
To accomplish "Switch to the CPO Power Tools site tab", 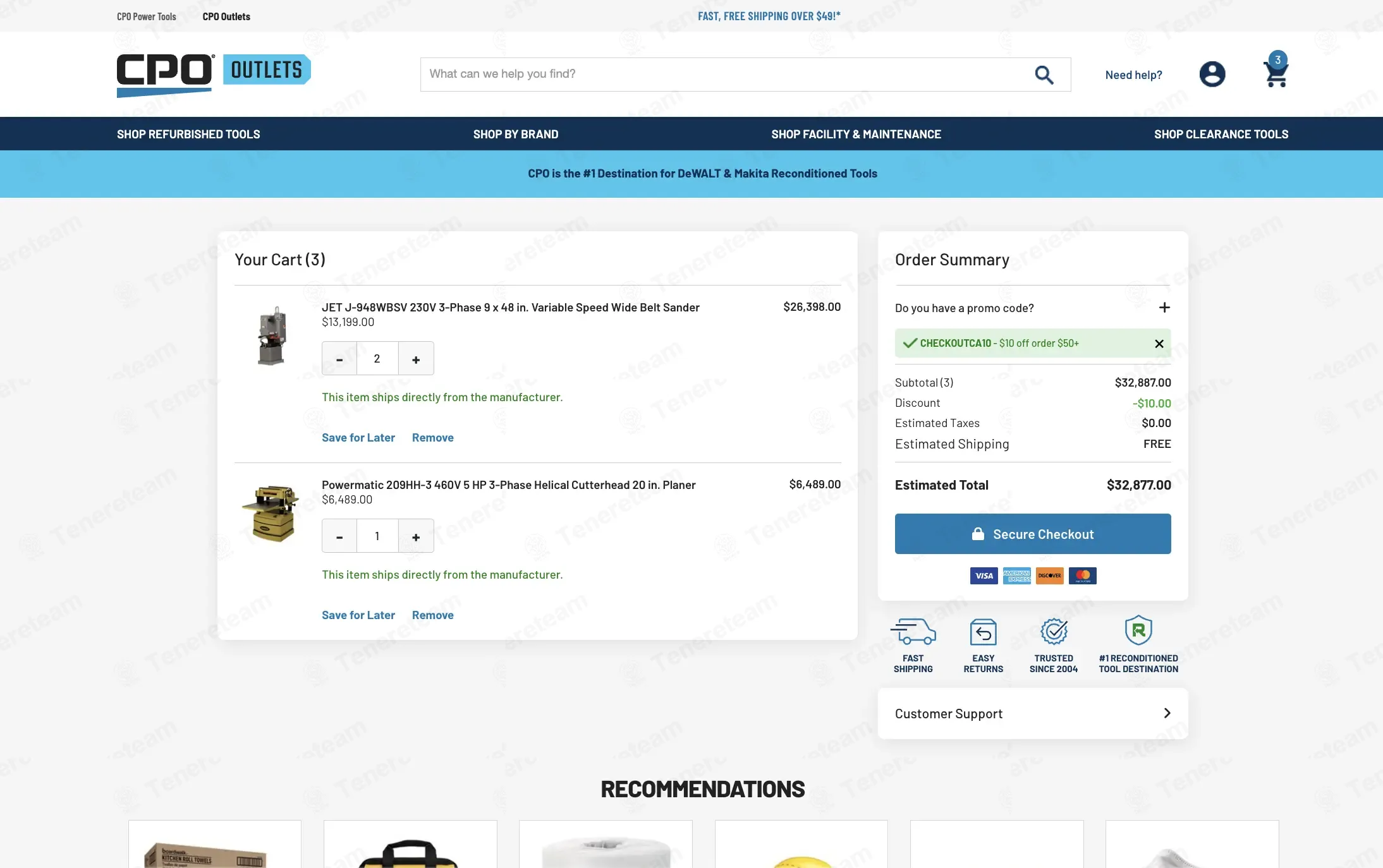I will pos(147,16).
